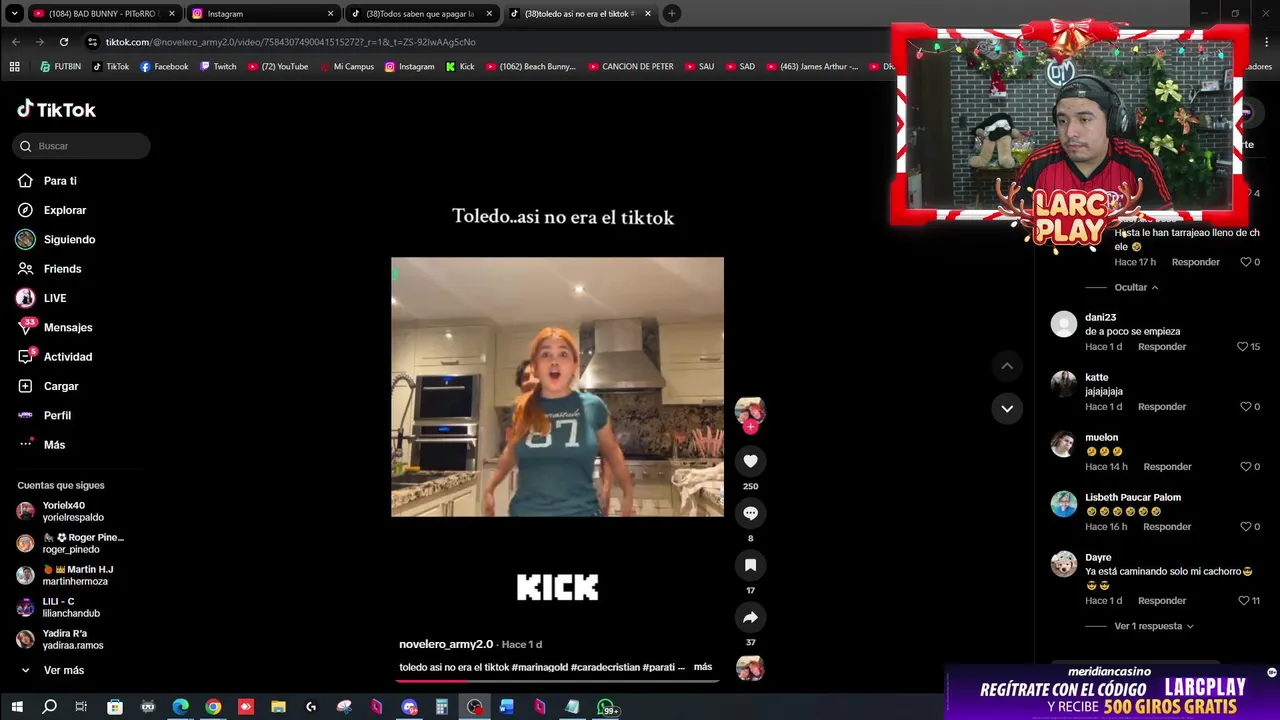Open Más menu in TikTok sidebar

42,445
